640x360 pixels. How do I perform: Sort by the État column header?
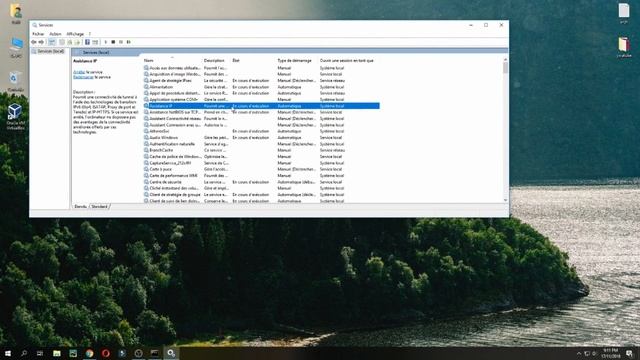coord(236,60)
